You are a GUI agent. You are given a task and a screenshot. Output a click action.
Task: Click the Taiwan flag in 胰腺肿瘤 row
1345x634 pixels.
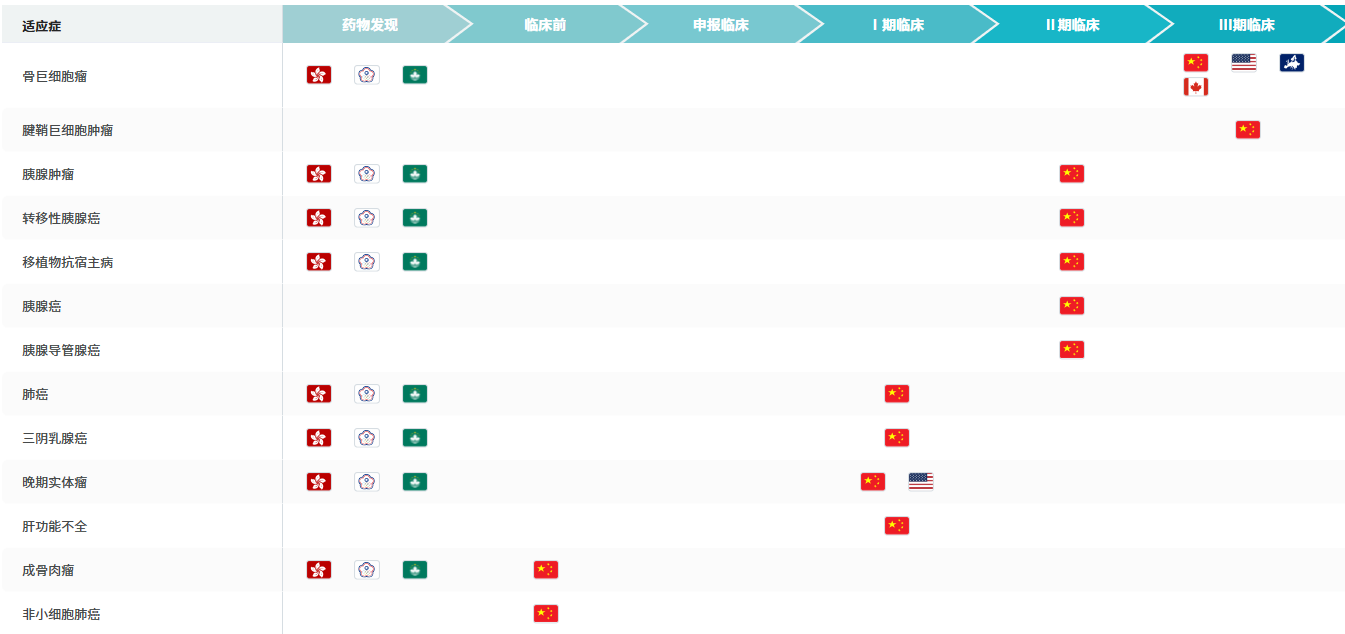pos(367,174)
